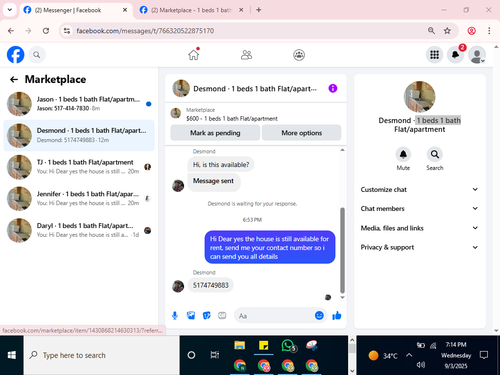Expand the Chat members section
This screenshot has width=500, height=375.
[x=419, y=209]
